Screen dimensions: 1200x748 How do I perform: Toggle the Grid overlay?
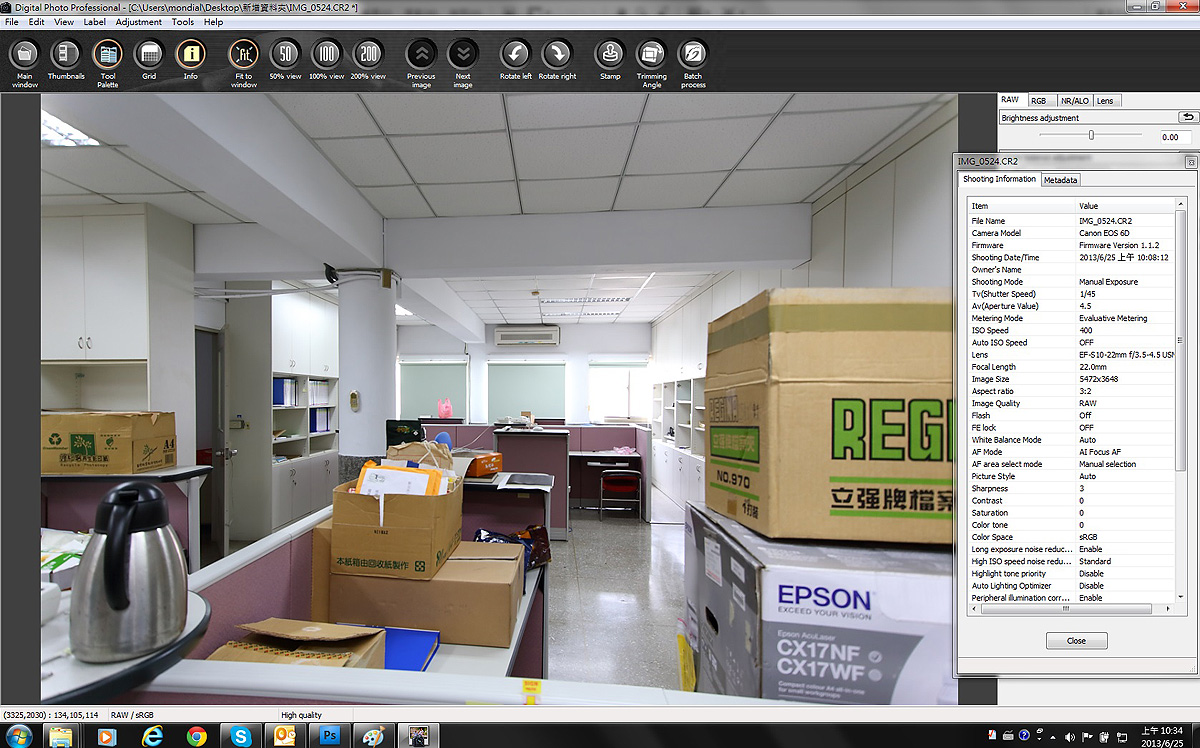[x=149, y=60]
